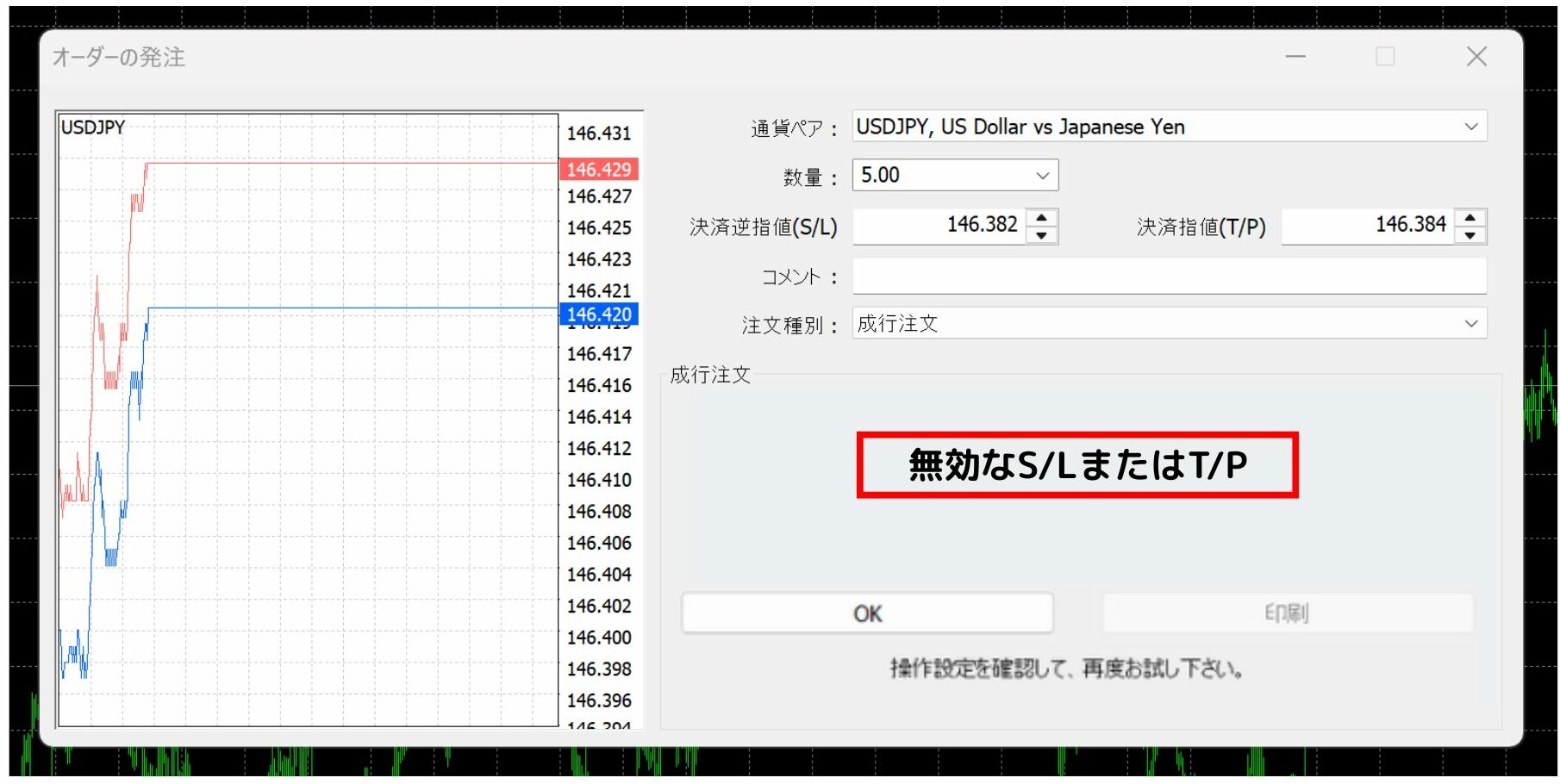The height and width of the screenshot is (784, 1560).
Task: Click the 無効なS/LまたはT/P error message
Action: click(x=1076, y=465)
